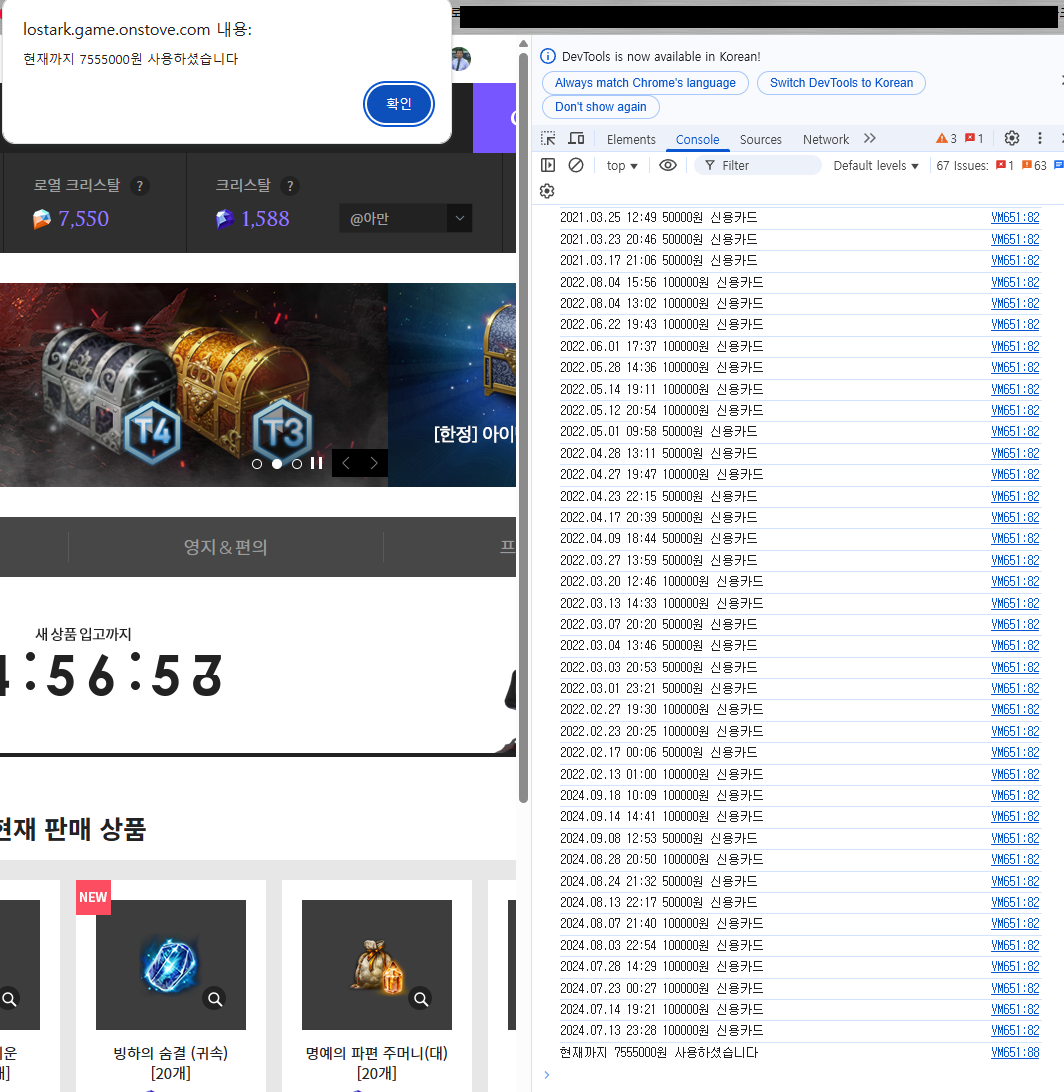Click the 로열 크리스탈 help question mark
Screen dimensions: 1064x1092
tap(140, 186)
